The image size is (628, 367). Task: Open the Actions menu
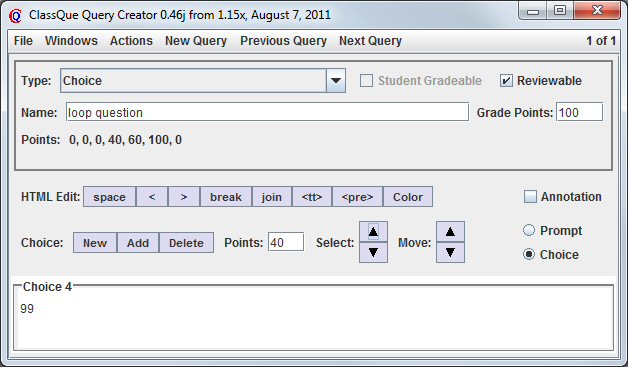coord(131,40)
